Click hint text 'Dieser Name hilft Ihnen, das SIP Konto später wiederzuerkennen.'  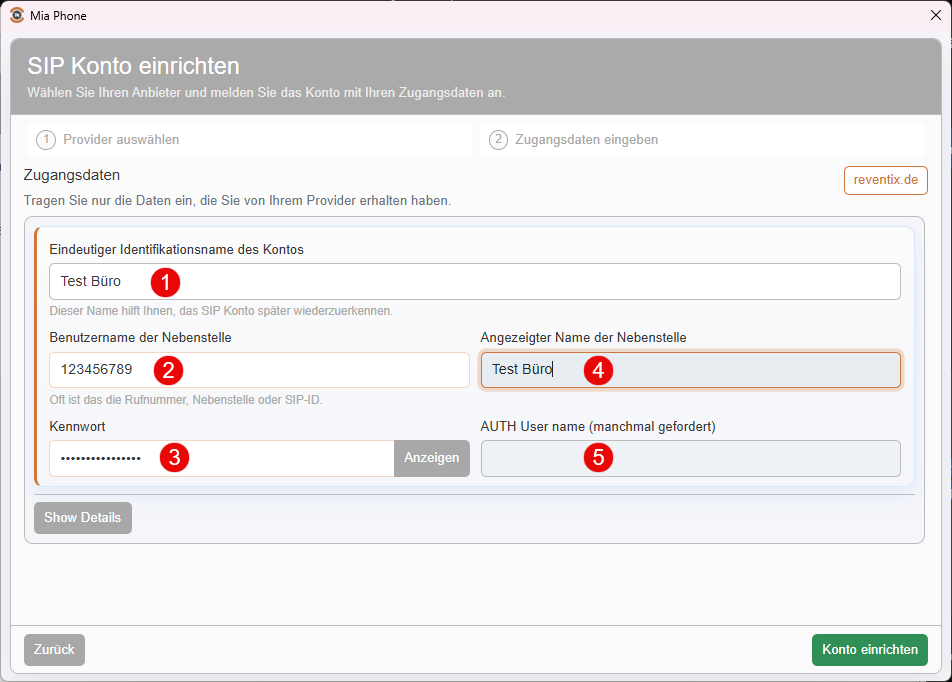221,311
